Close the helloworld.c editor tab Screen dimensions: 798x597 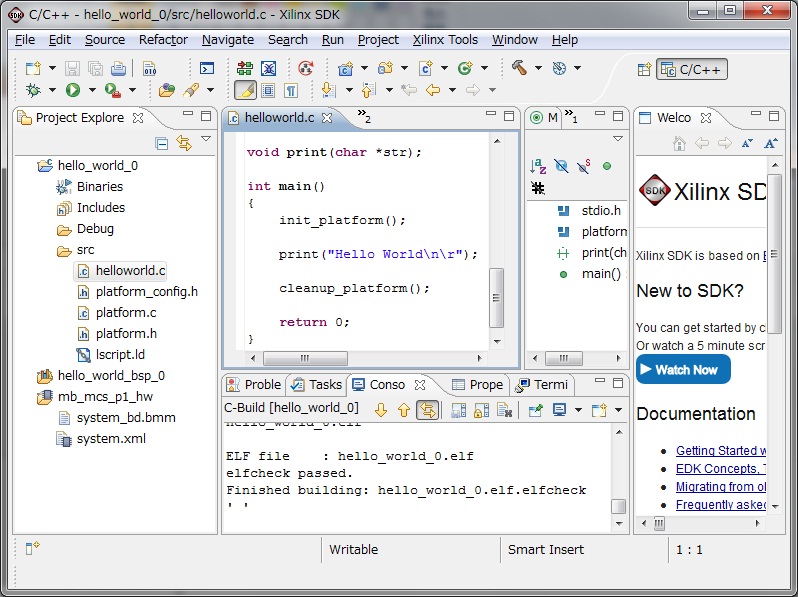(x=327, y=118)
